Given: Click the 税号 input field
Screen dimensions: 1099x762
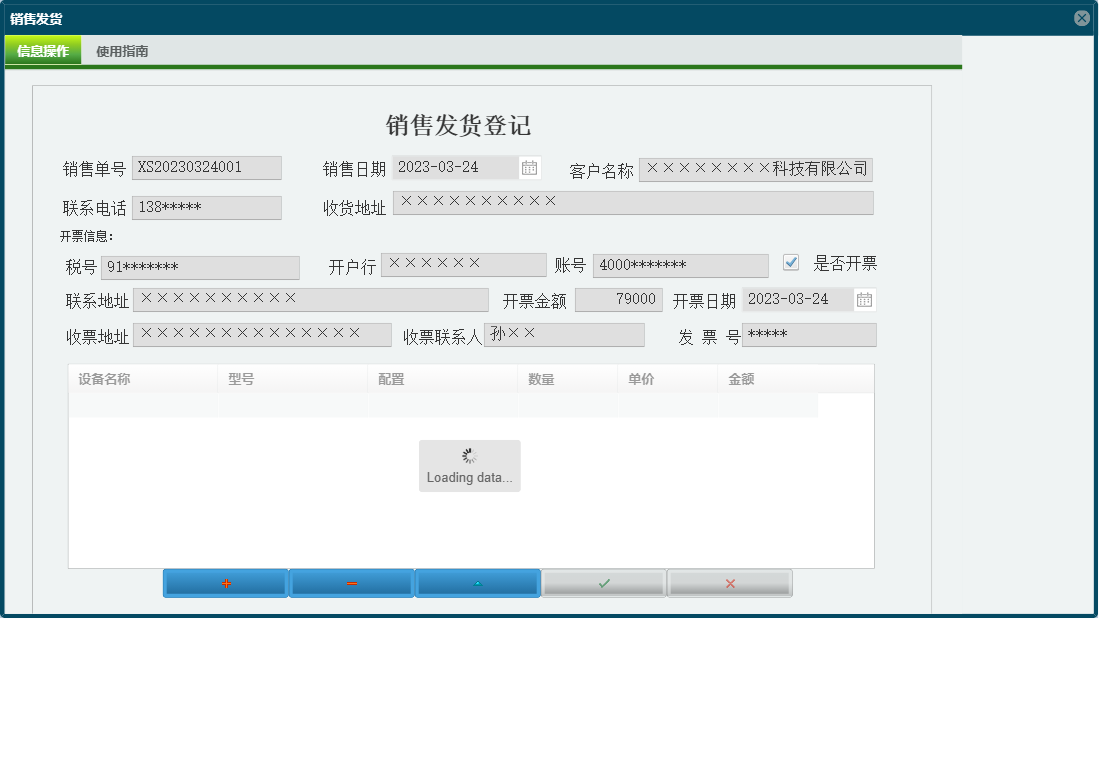Looking at the screenshot, I should click(200, 267).
